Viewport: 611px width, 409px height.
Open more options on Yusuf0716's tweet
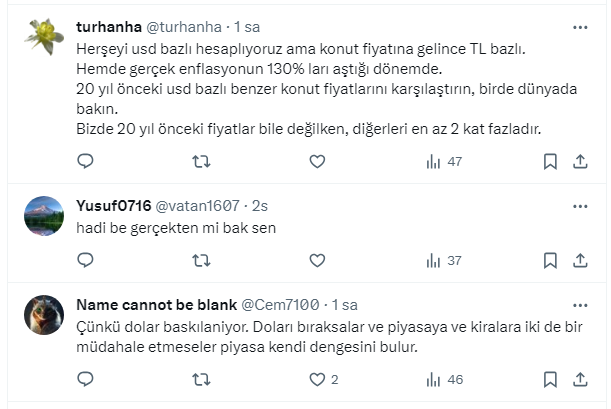point(580,206)
